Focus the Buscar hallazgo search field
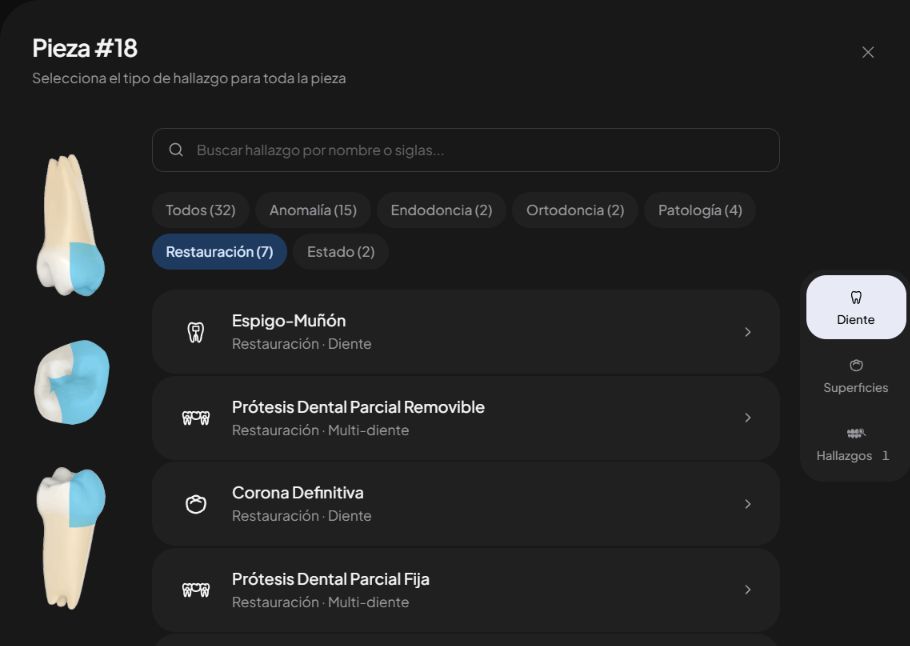The image size is (910, 646). [466, 150]
